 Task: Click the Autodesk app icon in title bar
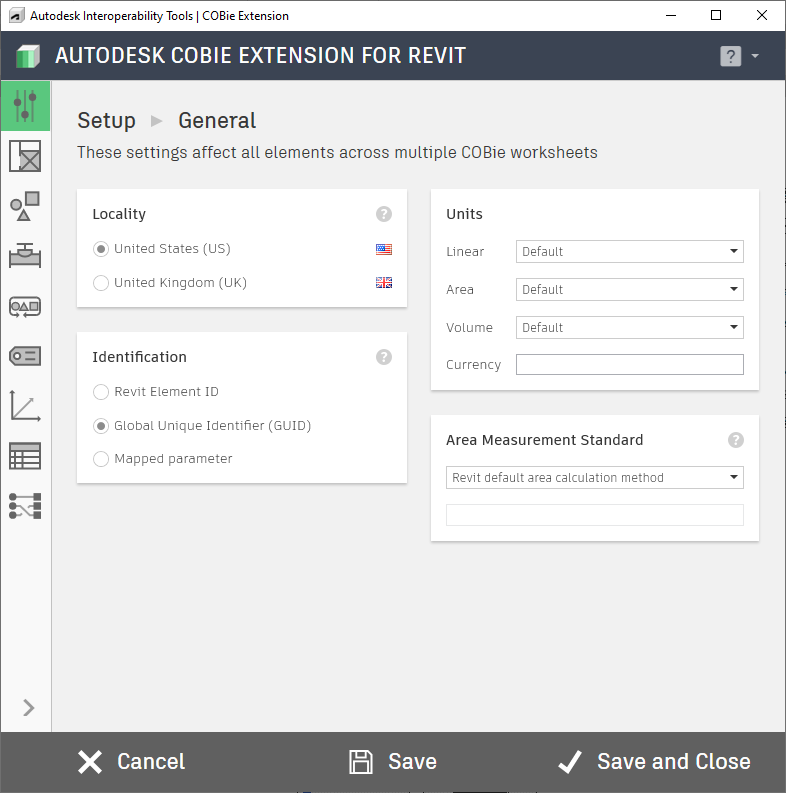pyautogui.click(x=17, y=16)
